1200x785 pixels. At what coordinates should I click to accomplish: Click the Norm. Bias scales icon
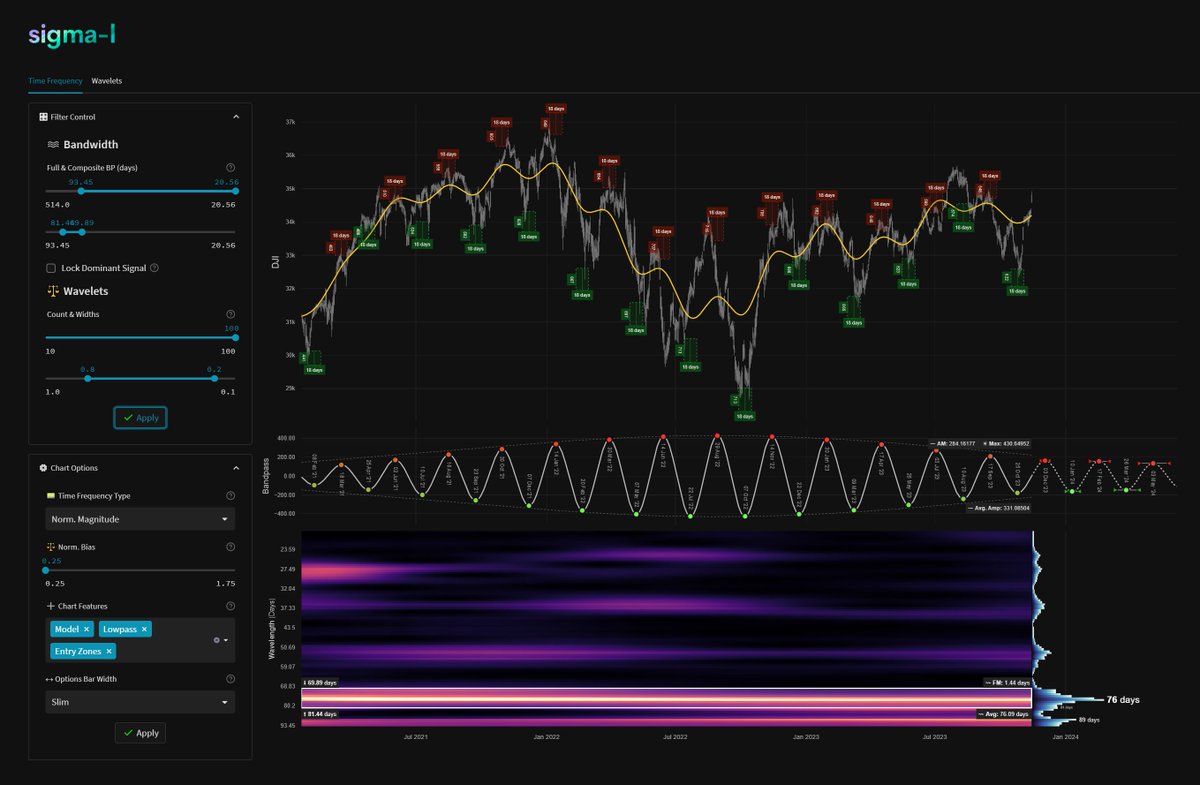(x=51, y=547)
